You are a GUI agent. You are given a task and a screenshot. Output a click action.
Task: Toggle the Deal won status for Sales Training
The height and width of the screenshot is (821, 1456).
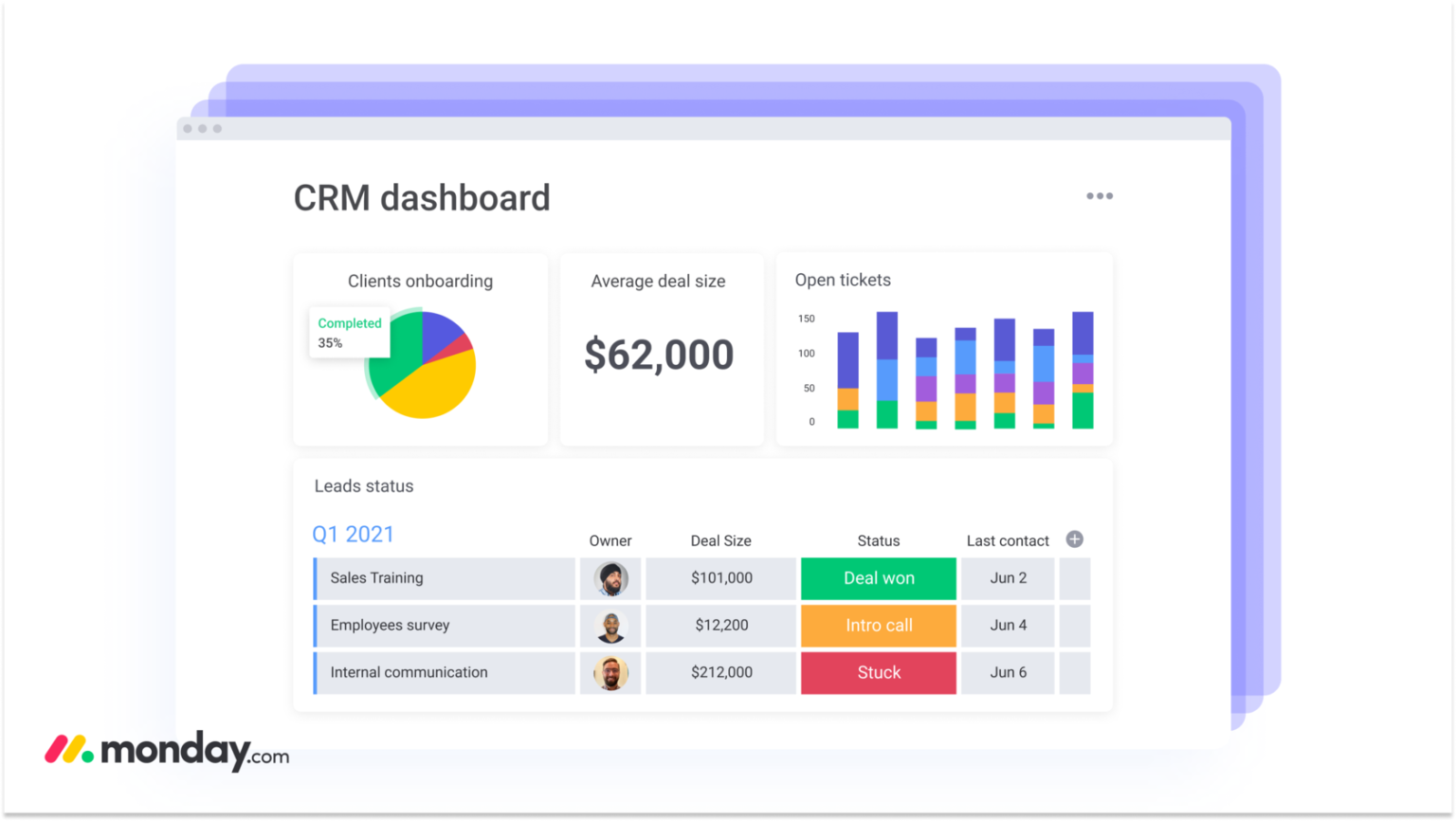[877, 578]
